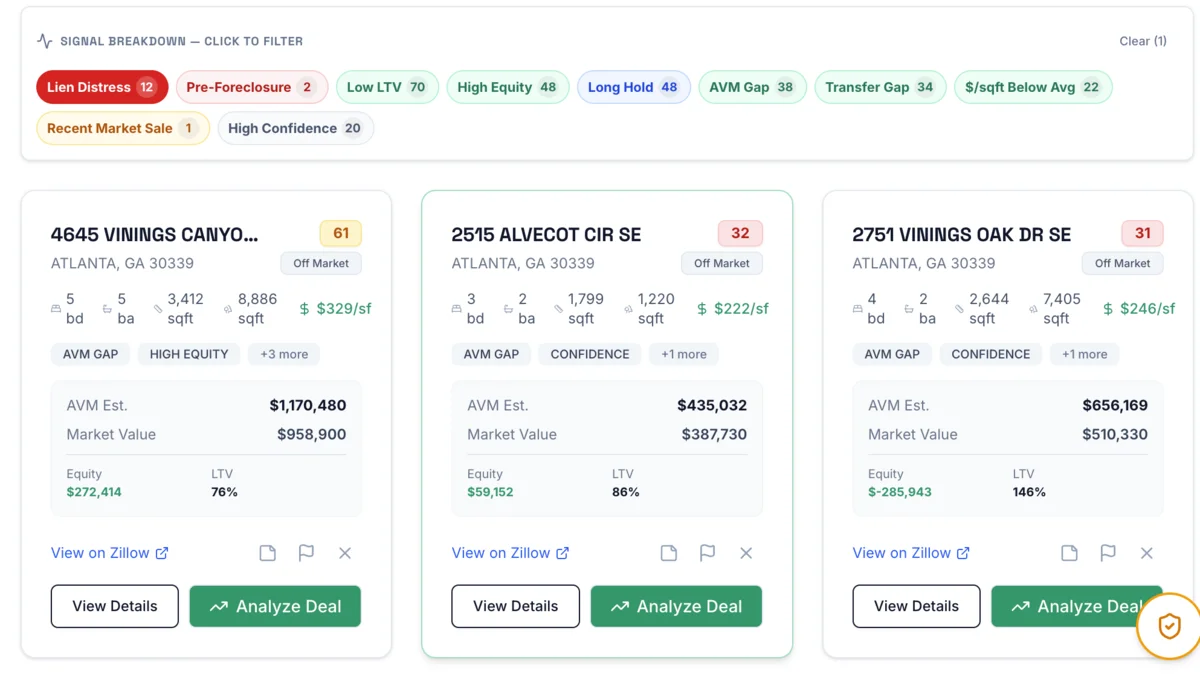Dismiss the 4645 Vinings Canyon card with X
The height and width of the screenshot is (677, 1200).
click(x=345, y=553)
